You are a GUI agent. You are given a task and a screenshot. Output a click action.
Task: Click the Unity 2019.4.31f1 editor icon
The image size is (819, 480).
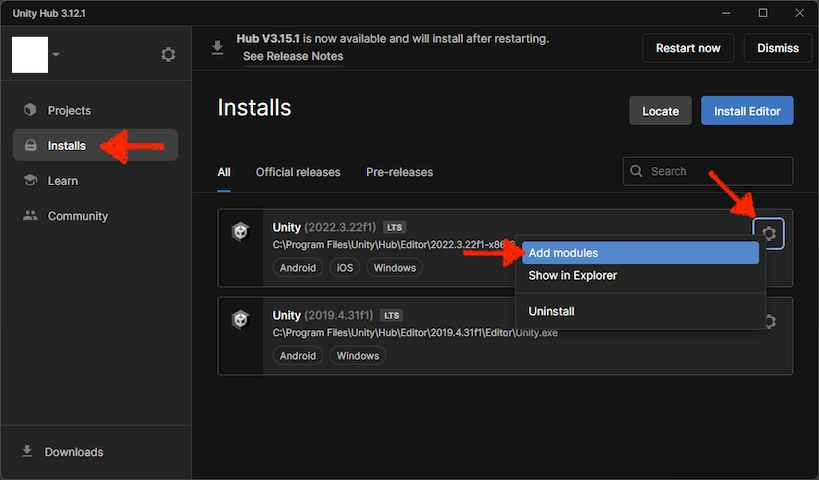coord(240,320)
